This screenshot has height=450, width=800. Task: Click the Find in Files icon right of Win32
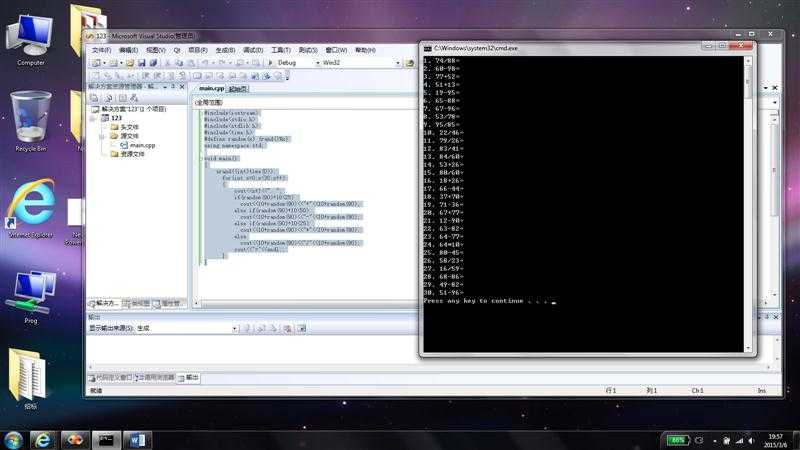pos(409,63)
